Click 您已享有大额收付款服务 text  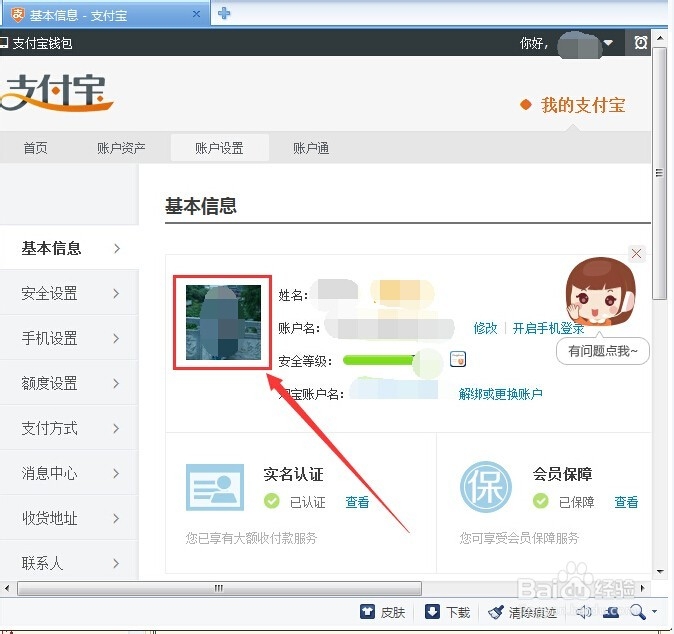pyautogui.click(x=251, y=538)
